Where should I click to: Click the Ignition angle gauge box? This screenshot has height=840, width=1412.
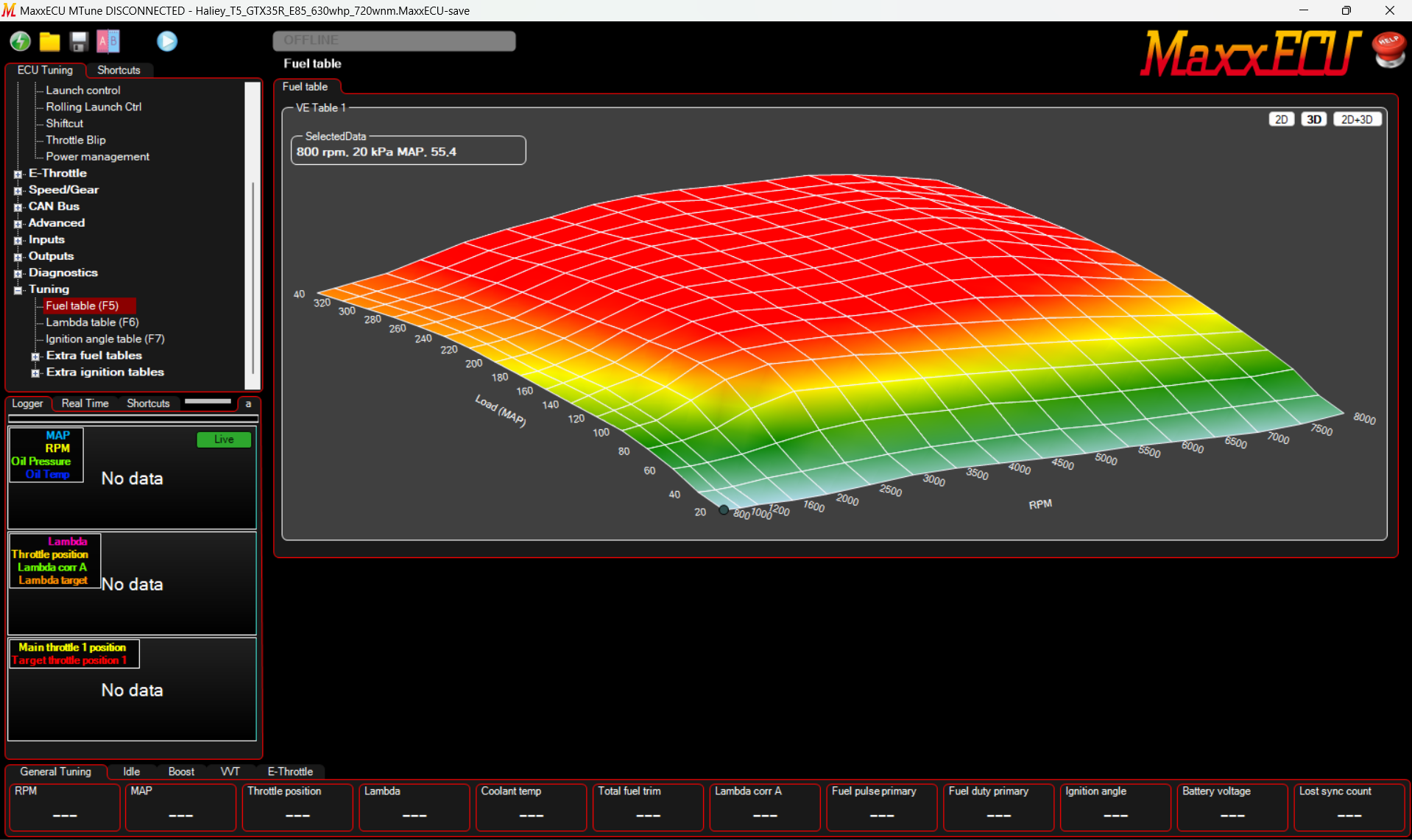pos(1116,807)
